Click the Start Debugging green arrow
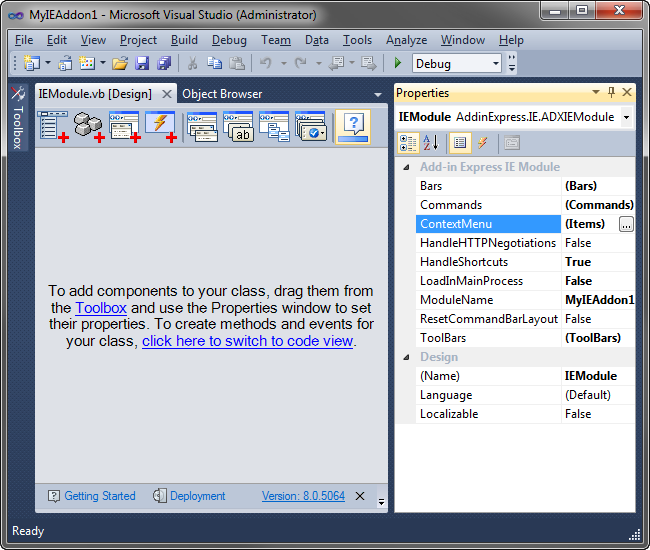This screenshot has height=550, width=650. 398,63
